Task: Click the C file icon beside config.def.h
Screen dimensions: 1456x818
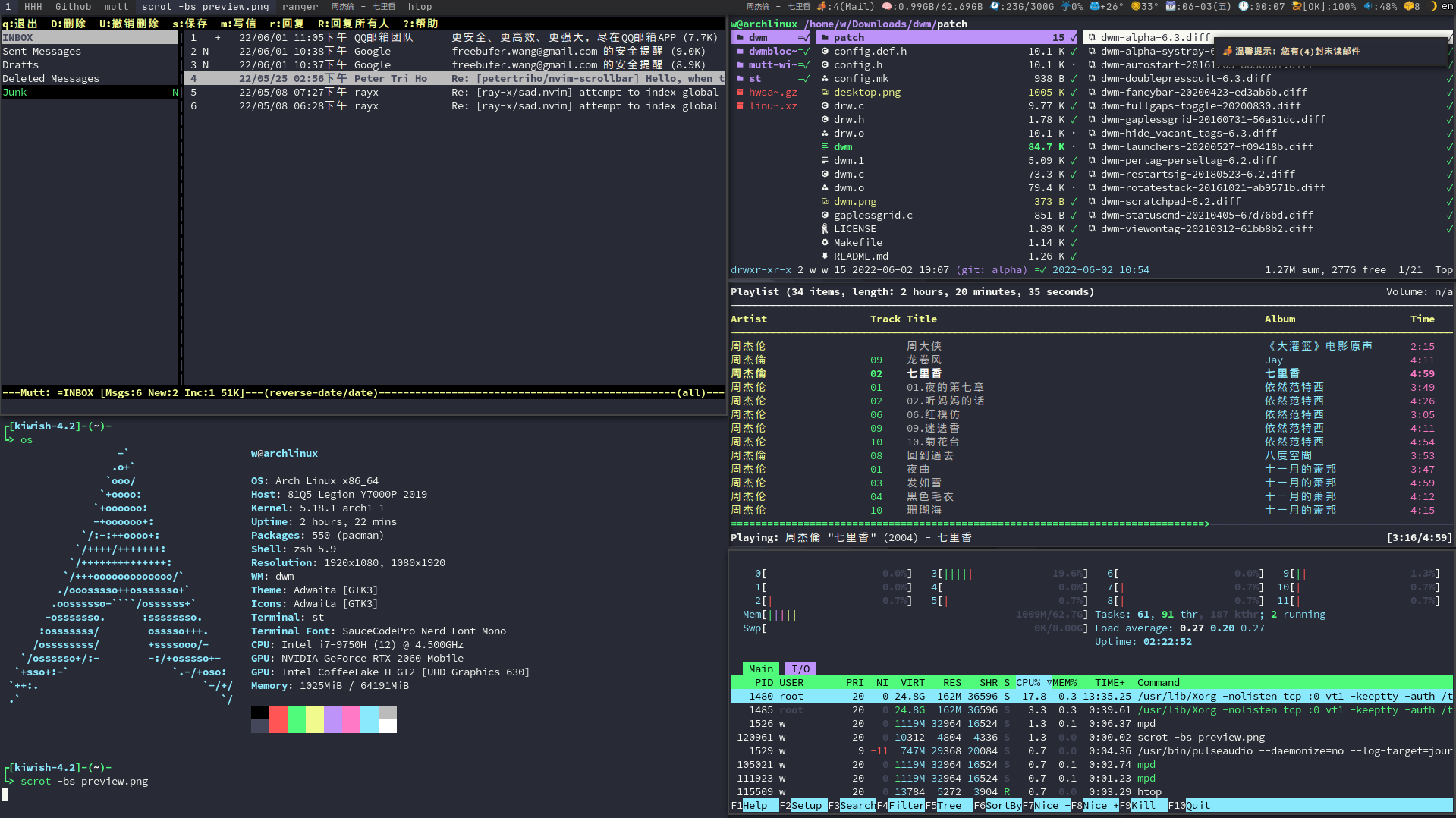Action: [825, 51]
